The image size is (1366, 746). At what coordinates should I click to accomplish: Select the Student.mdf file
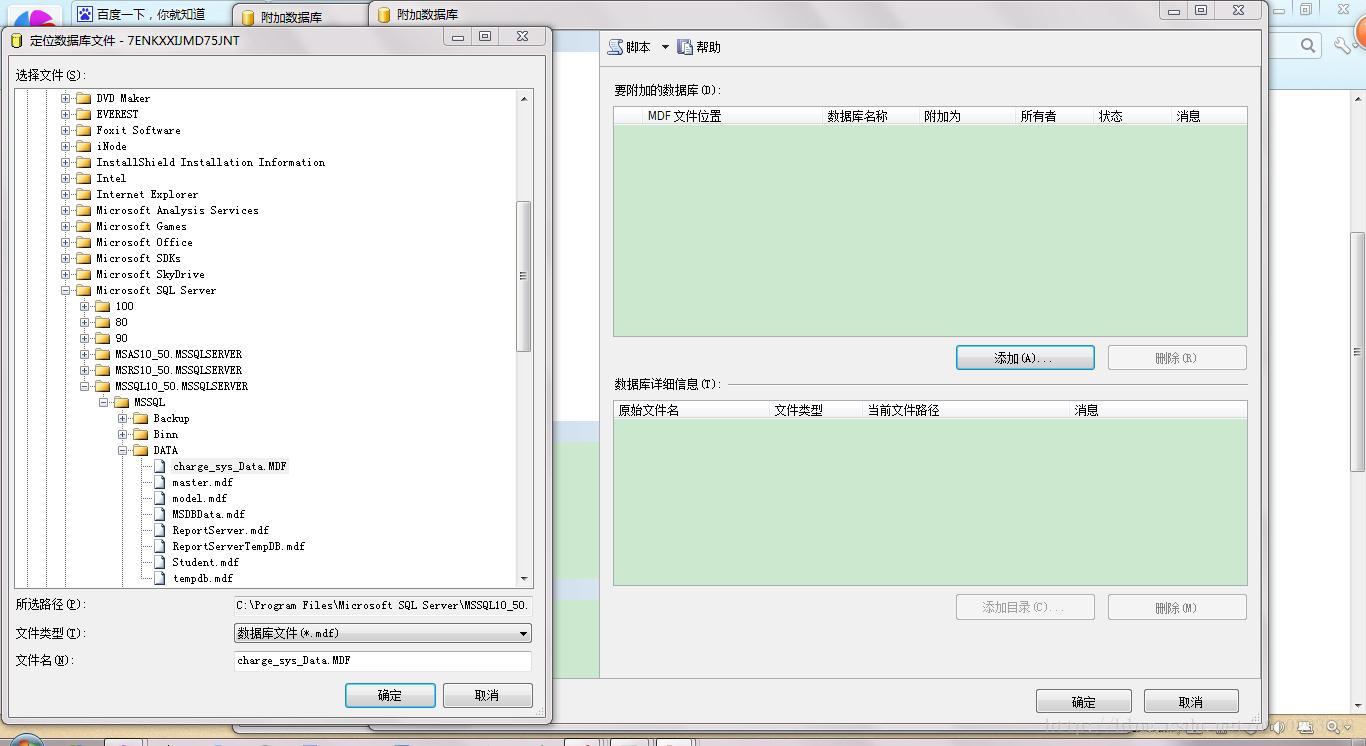(x=205, y=562)
